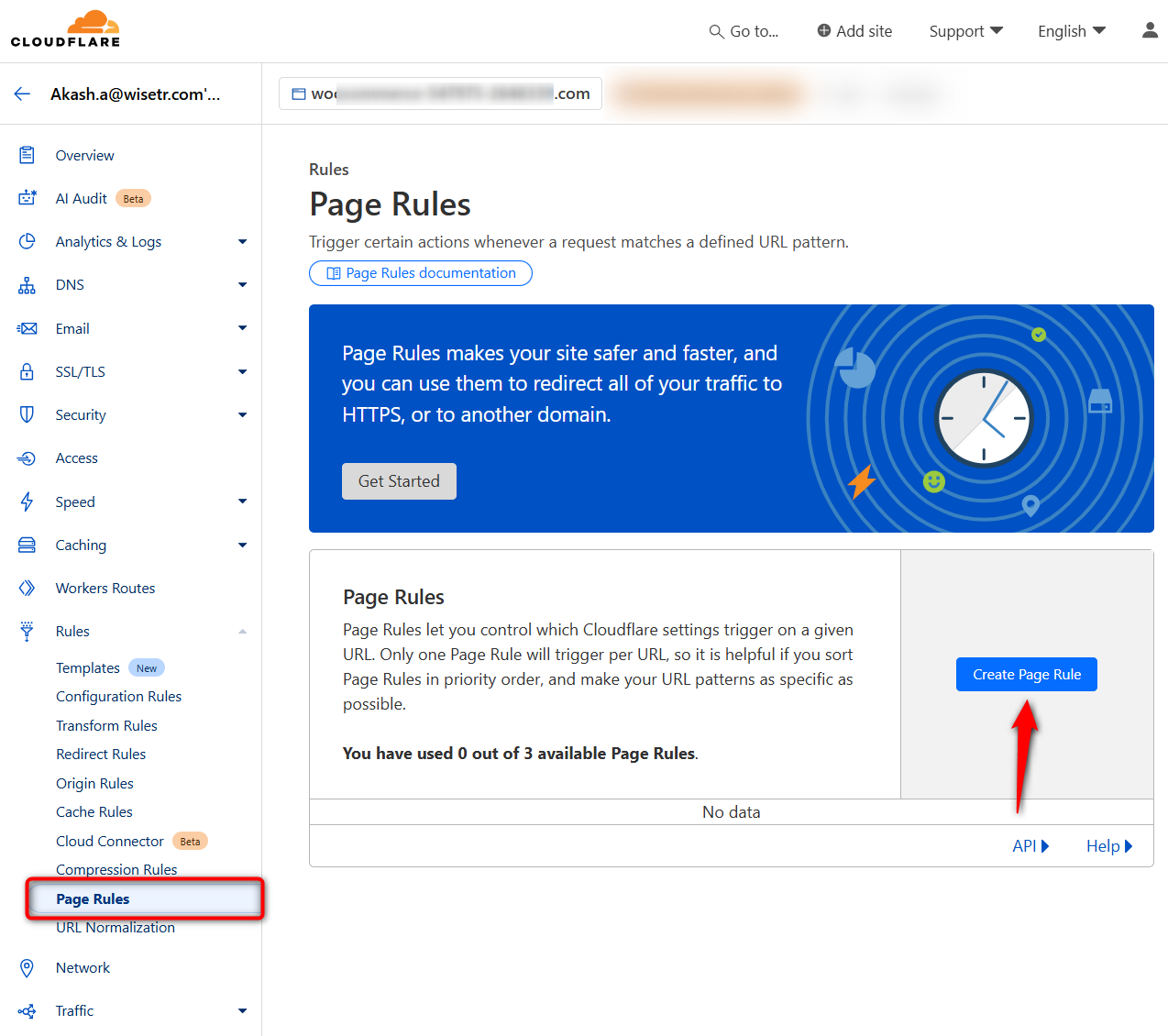The width and height of the screenshot is (1168, 1036).
Task: Expand the Traffic submenu arrow
Action: [242, 1010]
